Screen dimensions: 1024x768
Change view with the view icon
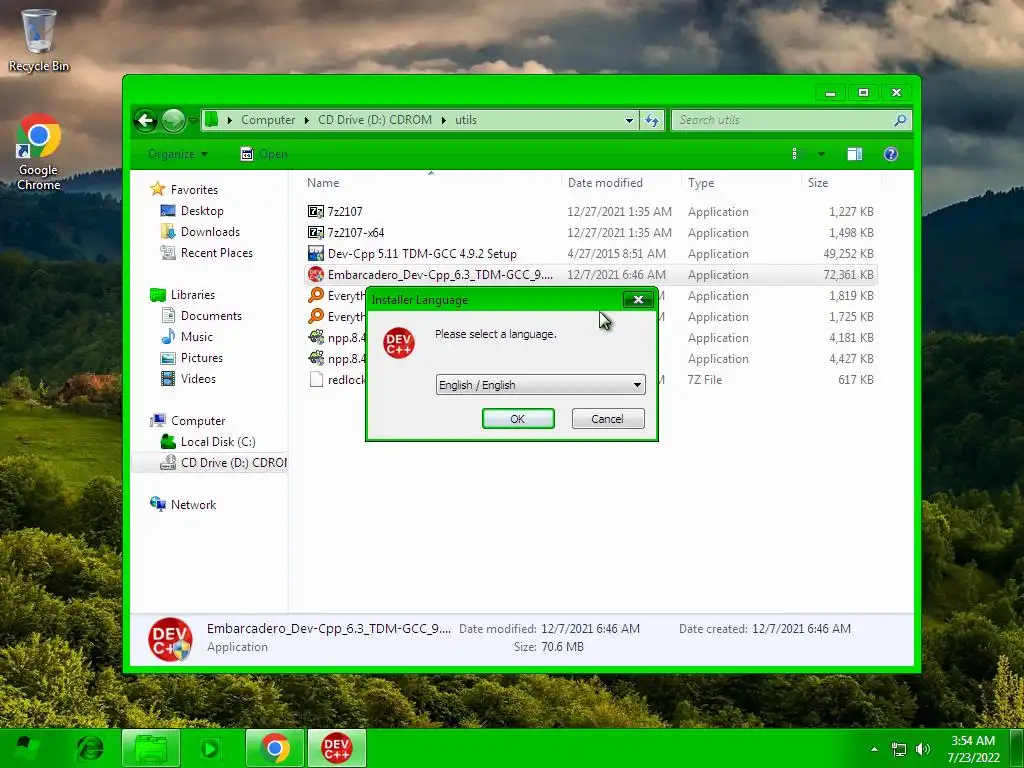tap(797, 154)
